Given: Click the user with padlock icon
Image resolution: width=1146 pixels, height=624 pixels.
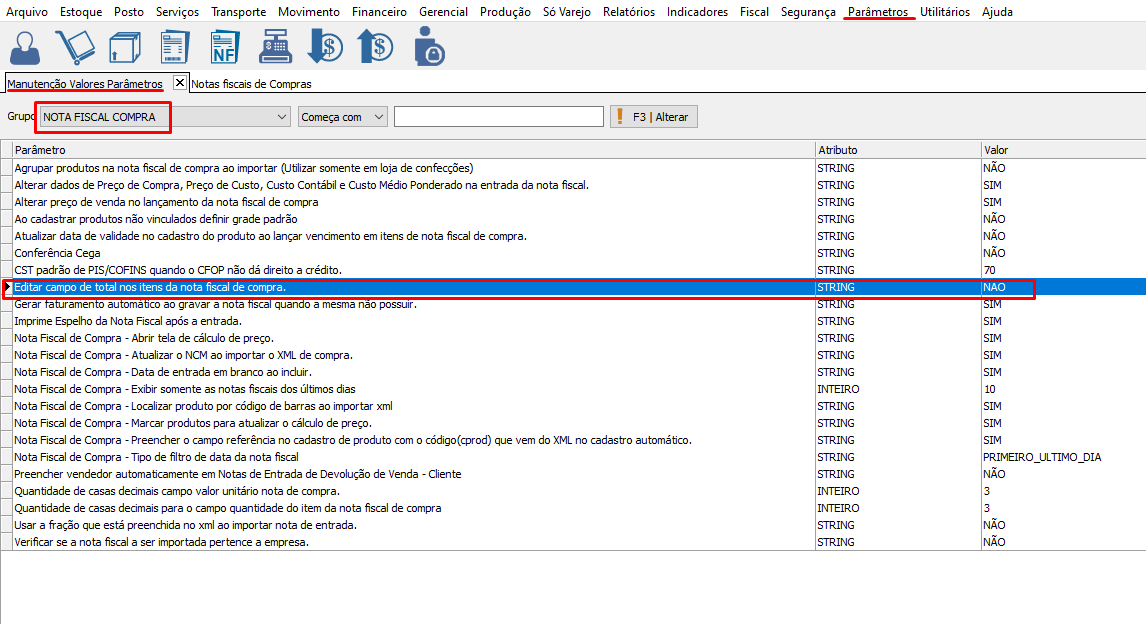Looking at the screenshot, I should coord(428,46).
